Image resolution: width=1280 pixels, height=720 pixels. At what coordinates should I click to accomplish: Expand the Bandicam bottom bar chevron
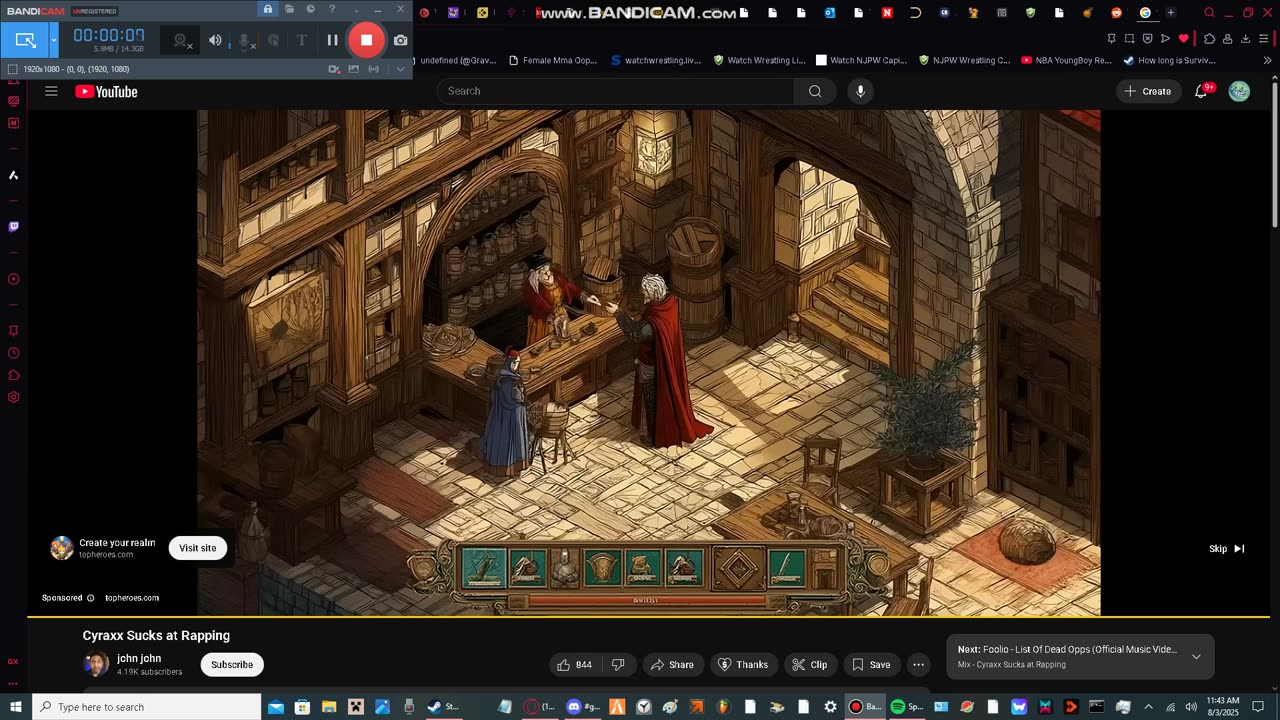(400, 69)
